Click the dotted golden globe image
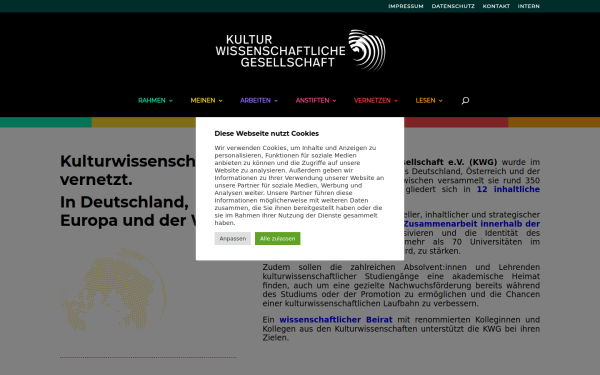 pos(113,290)
